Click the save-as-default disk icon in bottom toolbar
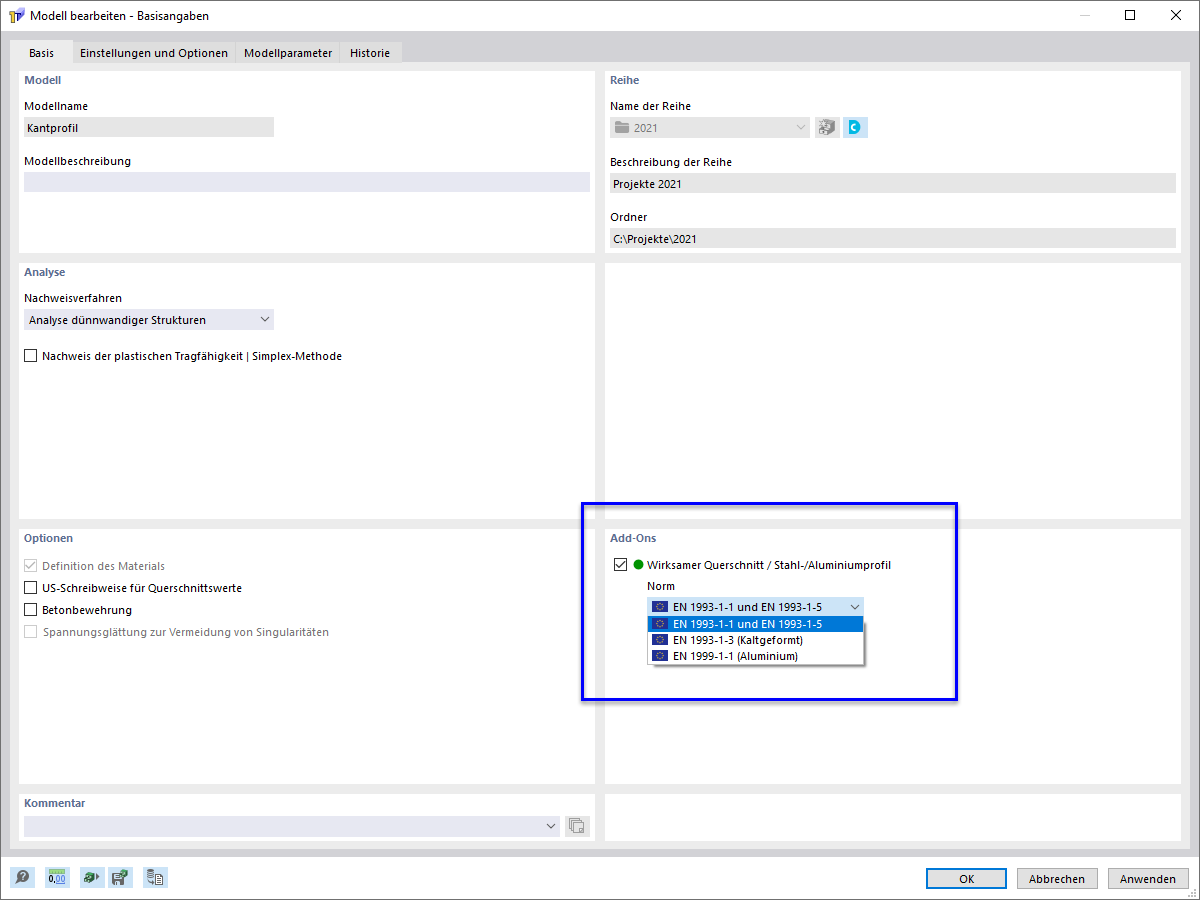 point(120,878)
